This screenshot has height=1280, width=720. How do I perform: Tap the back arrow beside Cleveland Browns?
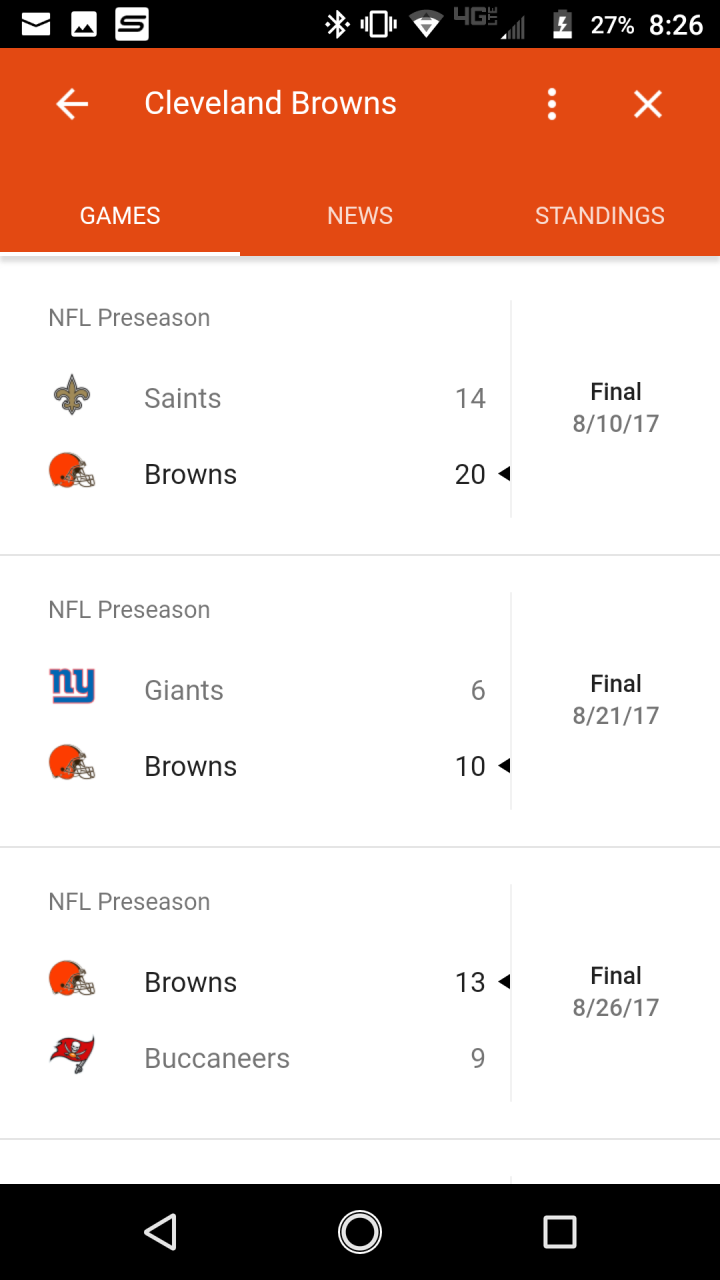72,103
